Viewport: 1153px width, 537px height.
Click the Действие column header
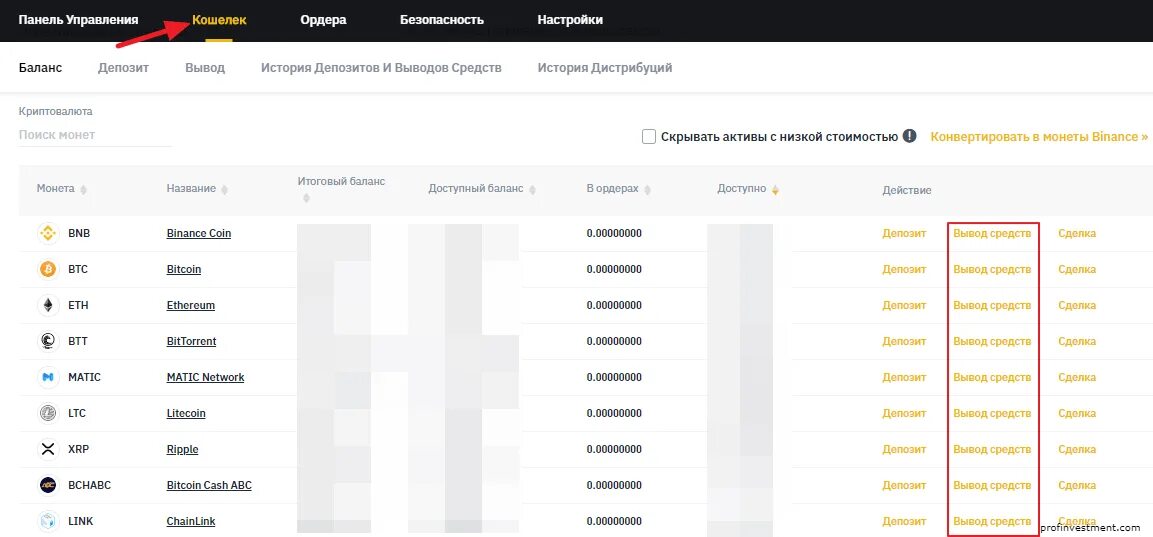coord(907,190)
